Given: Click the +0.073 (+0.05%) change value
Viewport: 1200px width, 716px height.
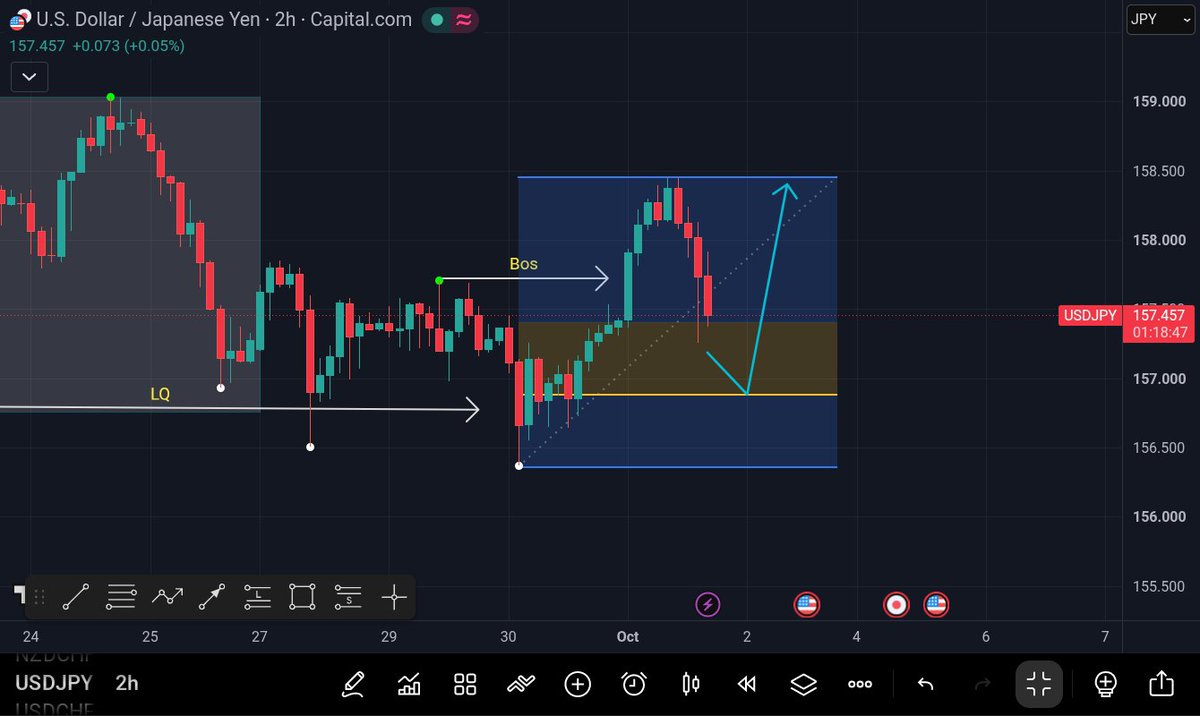Looking at the screenshot, I should tap(128, 46).
